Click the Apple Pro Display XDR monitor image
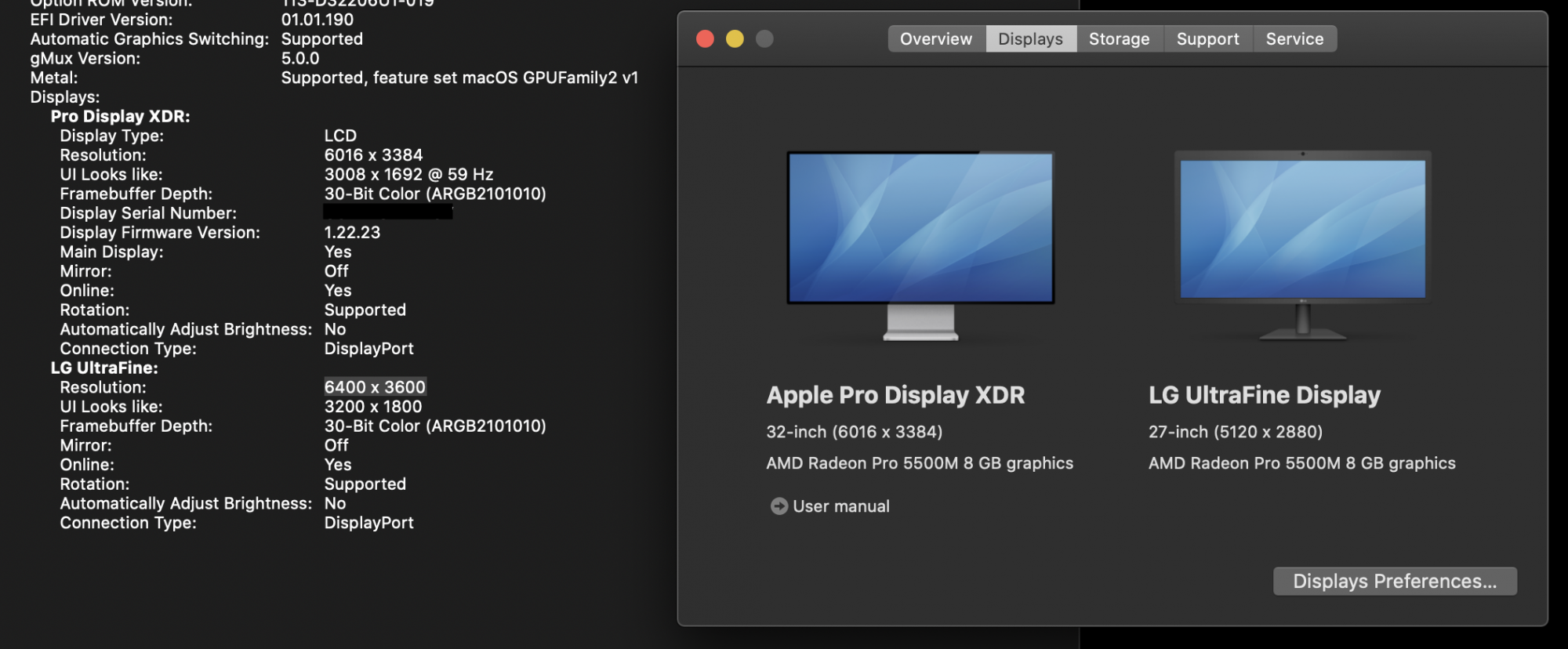The width and height of the screenshot is (1568, 649). [x=920, y=245]
